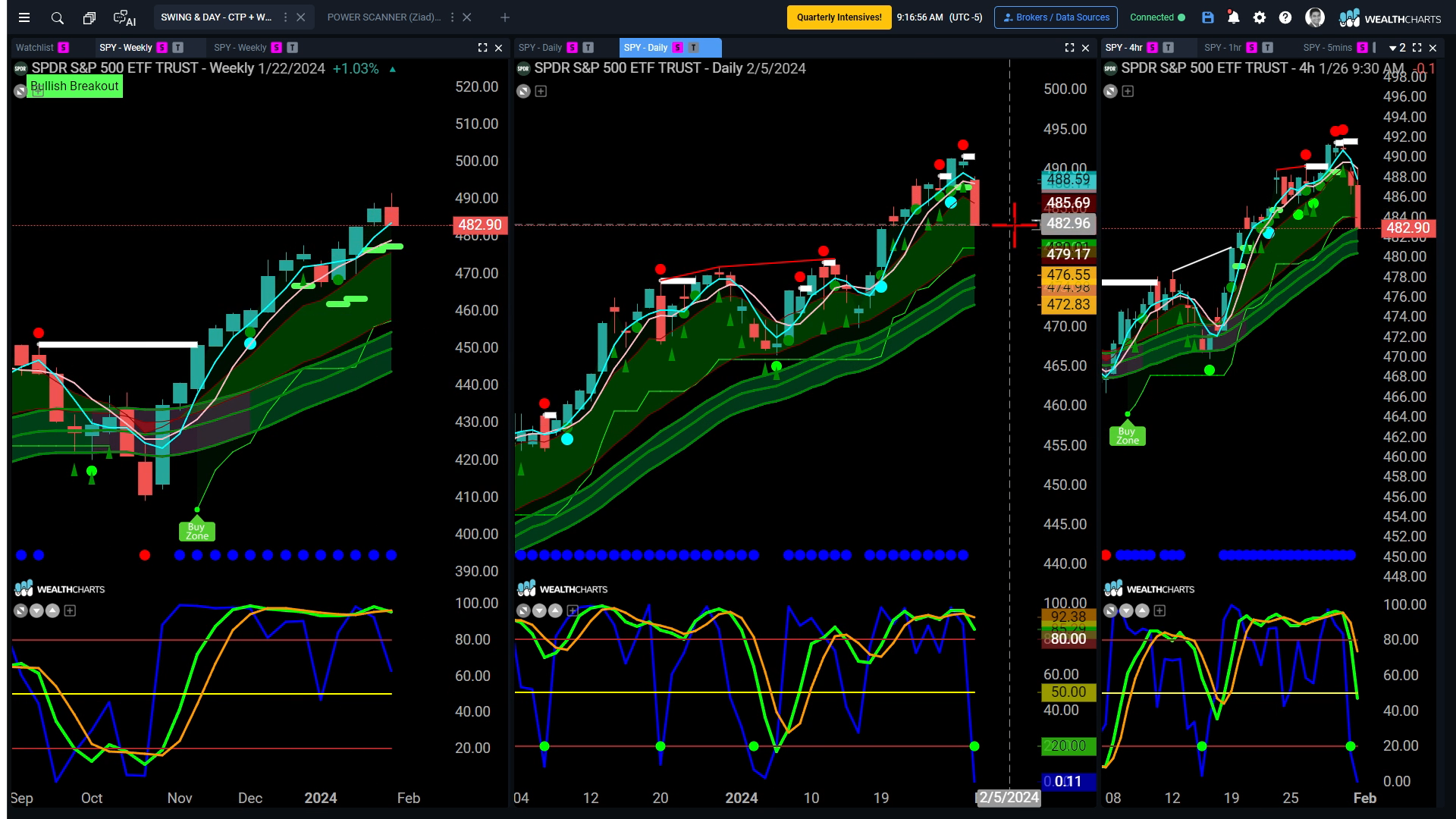Toggle visibility in daily oscillator pane
This screenshot has height=819, width=1456.
point(523,610)
